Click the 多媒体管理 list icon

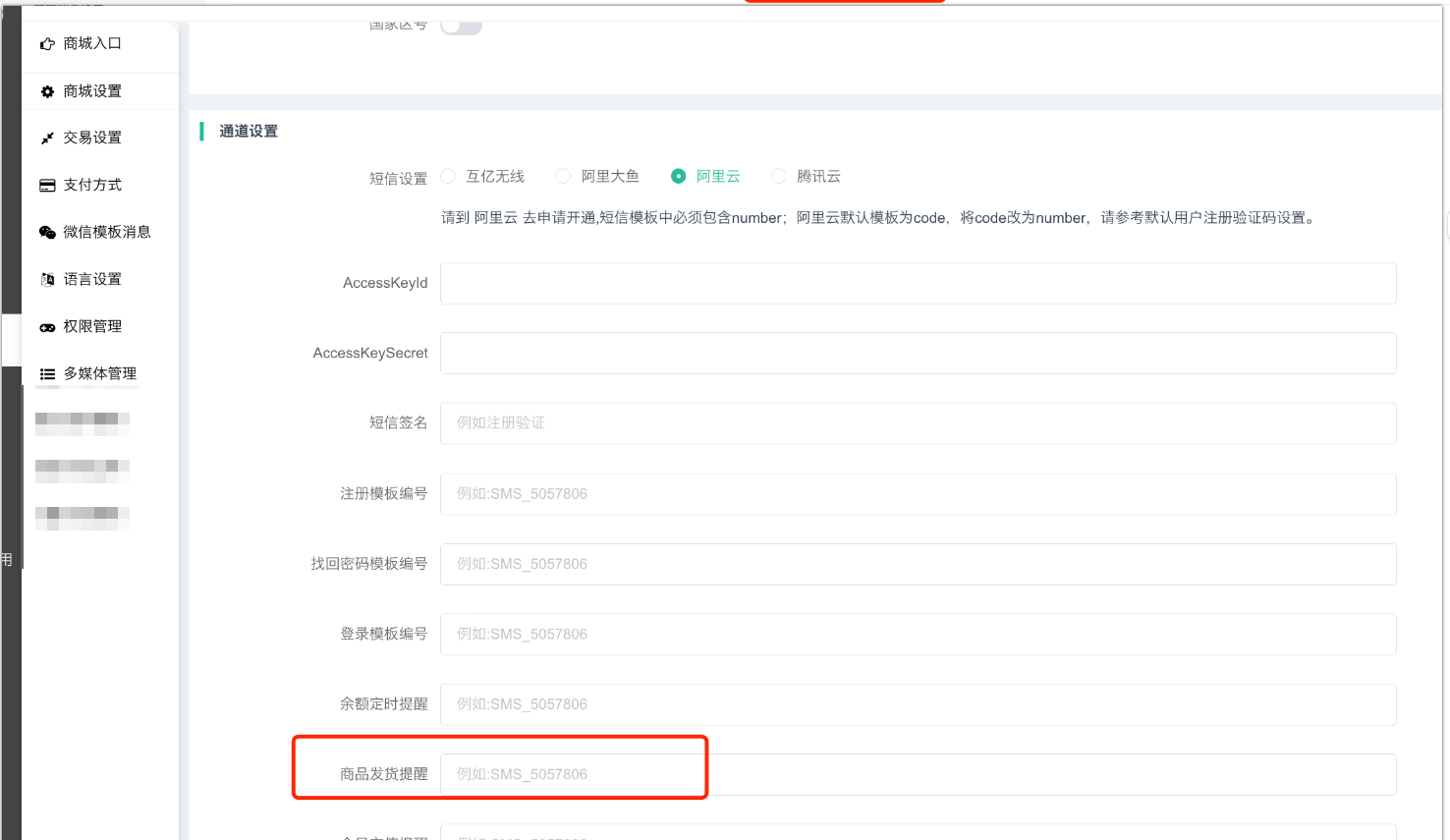pyautogui.click(x=47, y=374)
